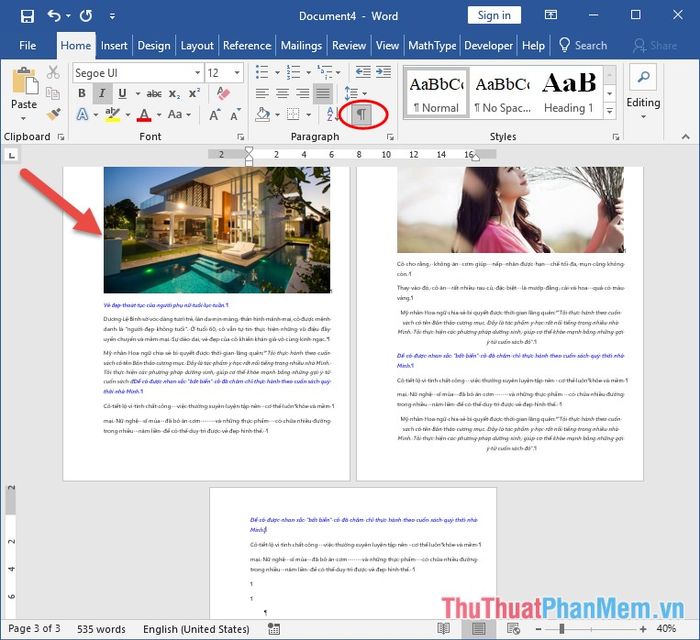Click the zoom slider handle
700x640 pixels.
tap(562, 629)
